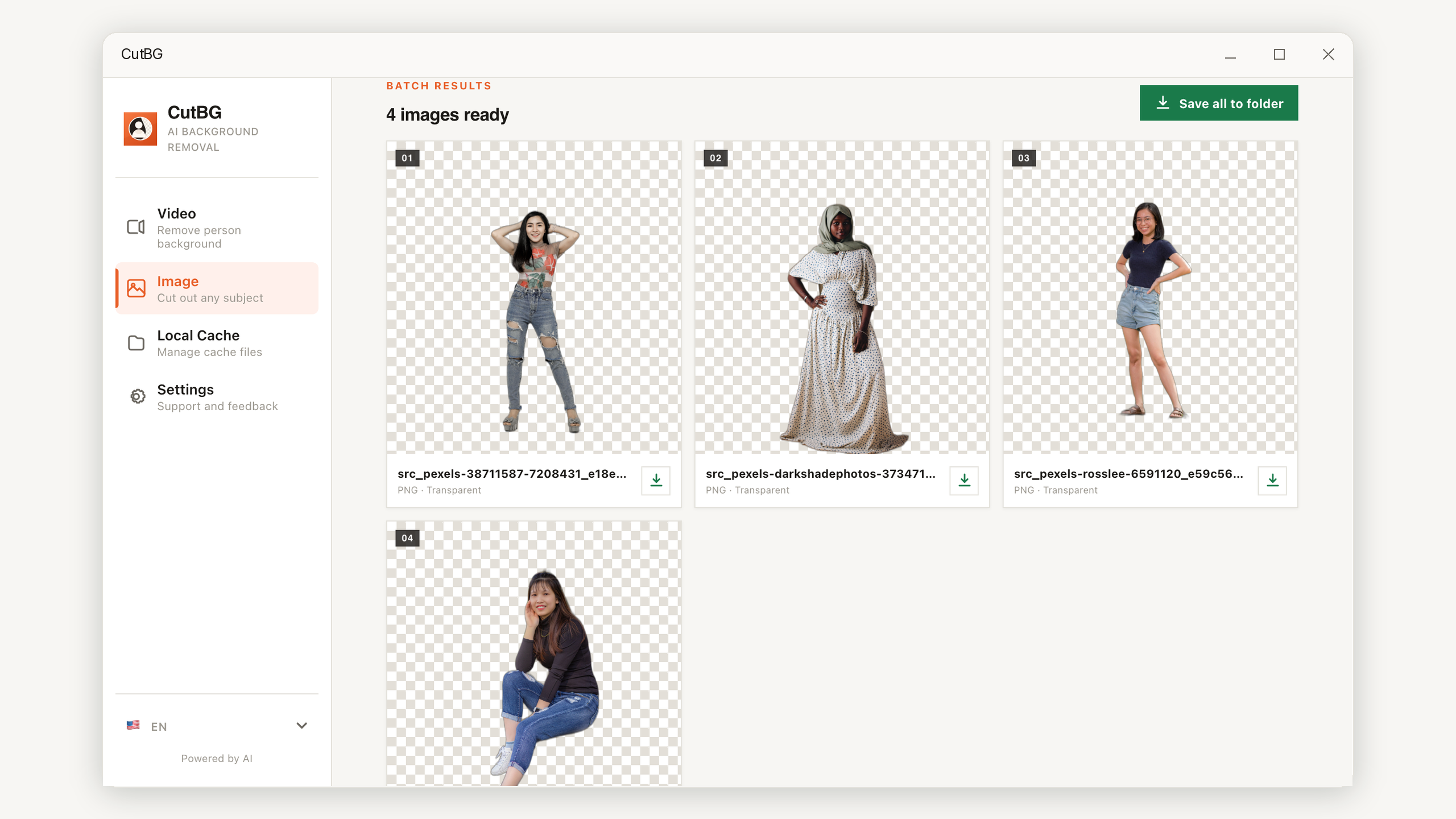Screen dimensions: 1456x819
Task: Maximize the CutBG window
Action: pyautogui.click(x=1279, y=55)
